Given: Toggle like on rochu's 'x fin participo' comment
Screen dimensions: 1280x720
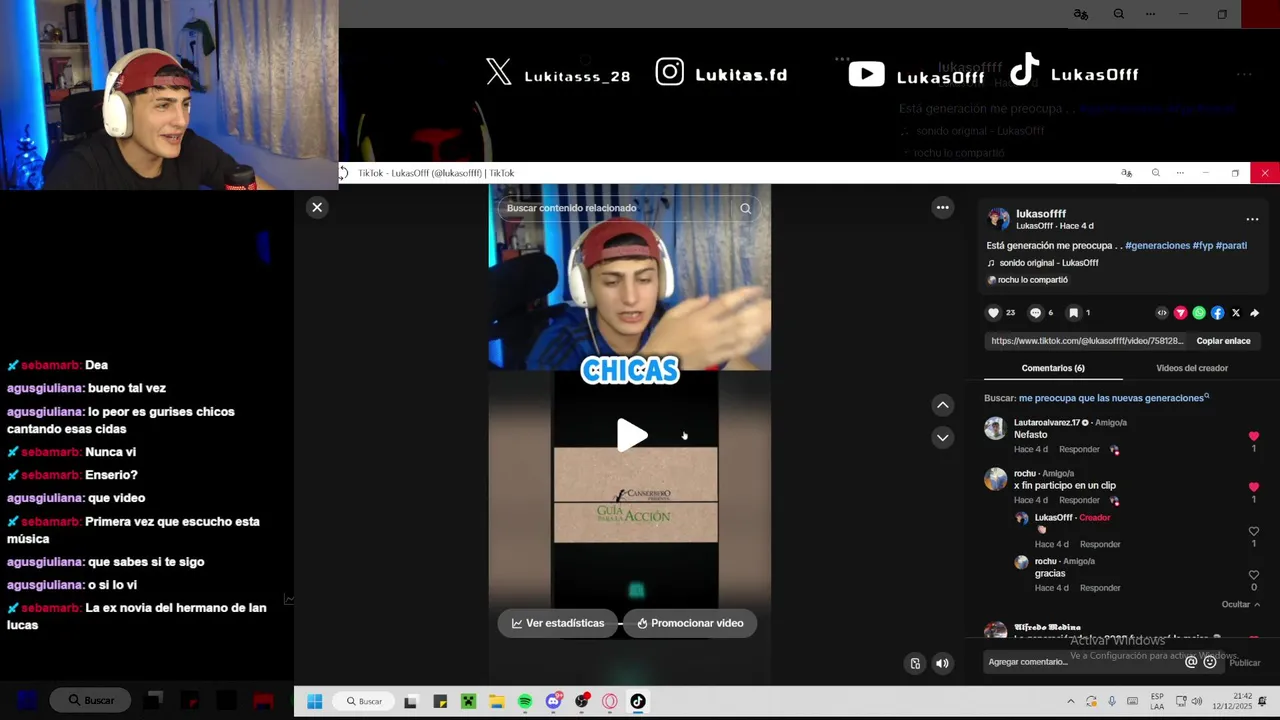Looking at the screenshot, I should (1253, 487).
